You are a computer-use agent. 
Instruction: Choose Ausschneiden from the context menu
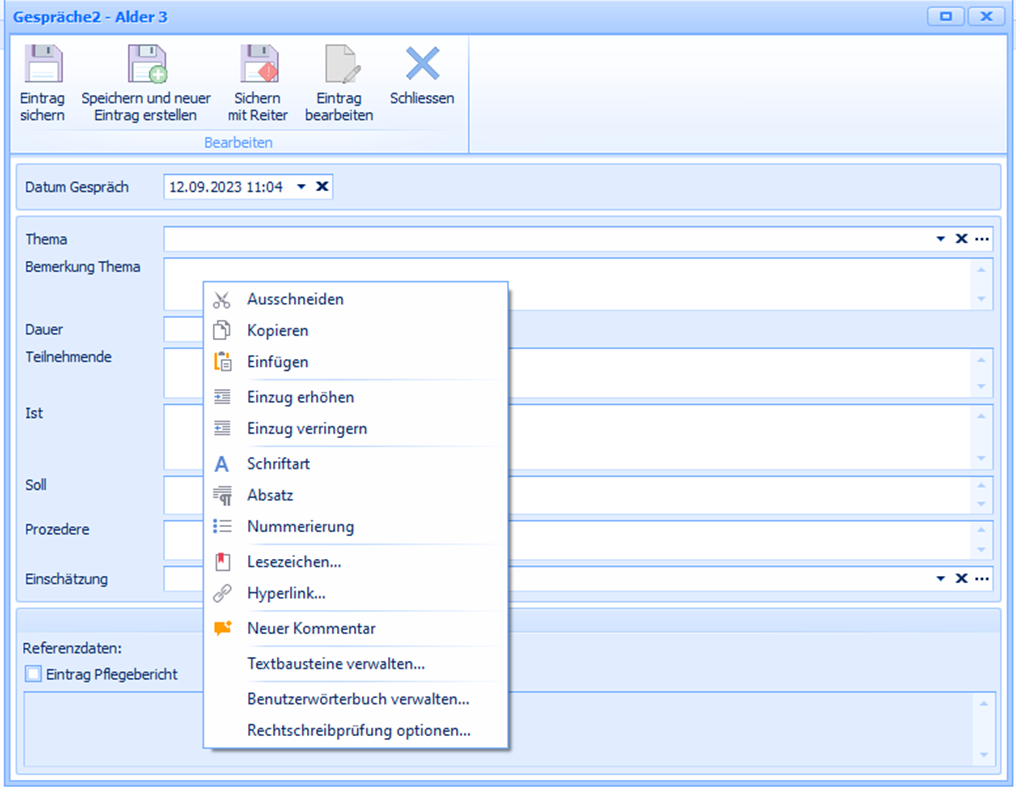295,299
